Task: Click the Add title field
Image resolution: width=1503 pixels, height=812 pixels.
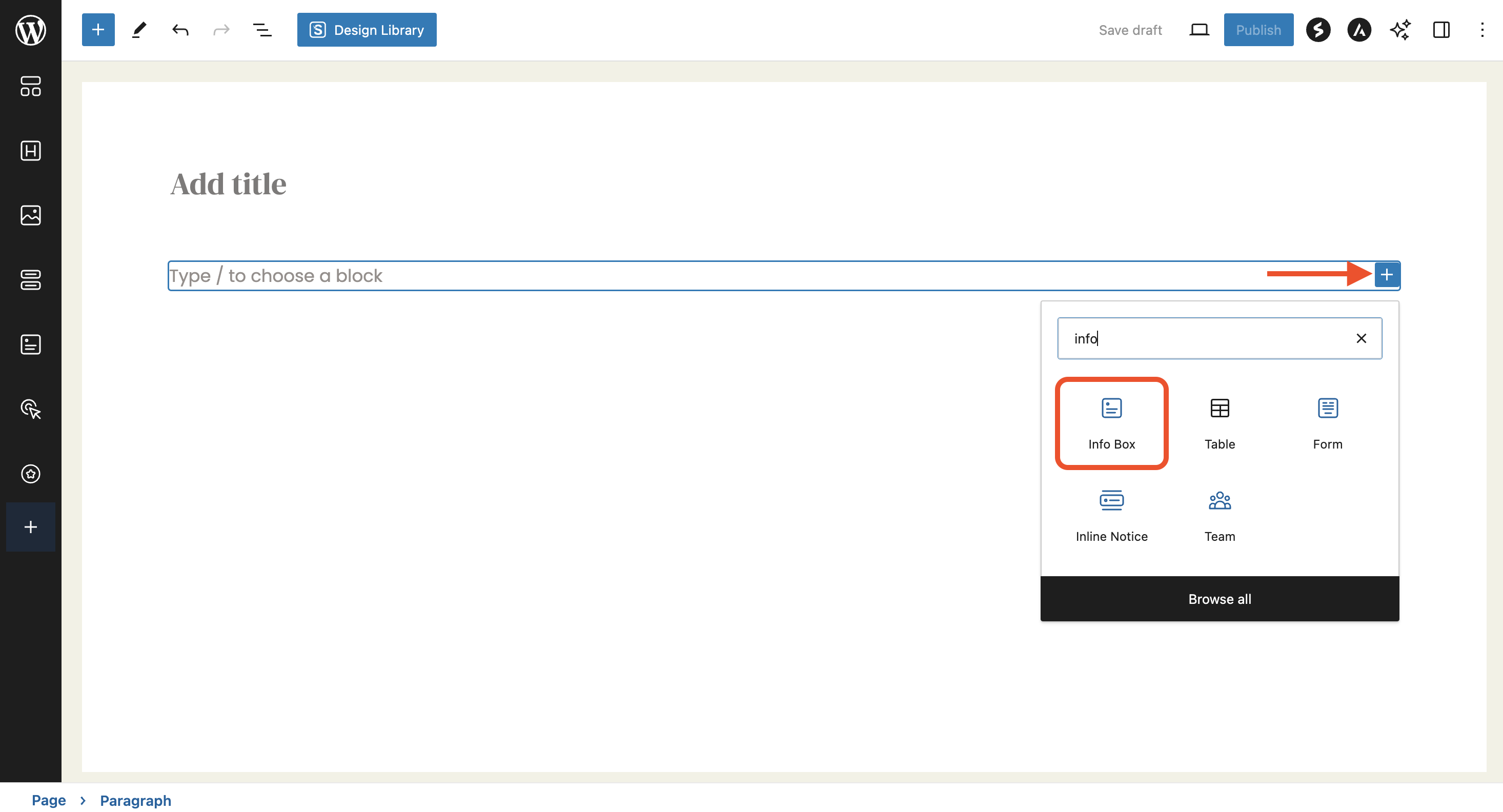Action: pos(228,185)
